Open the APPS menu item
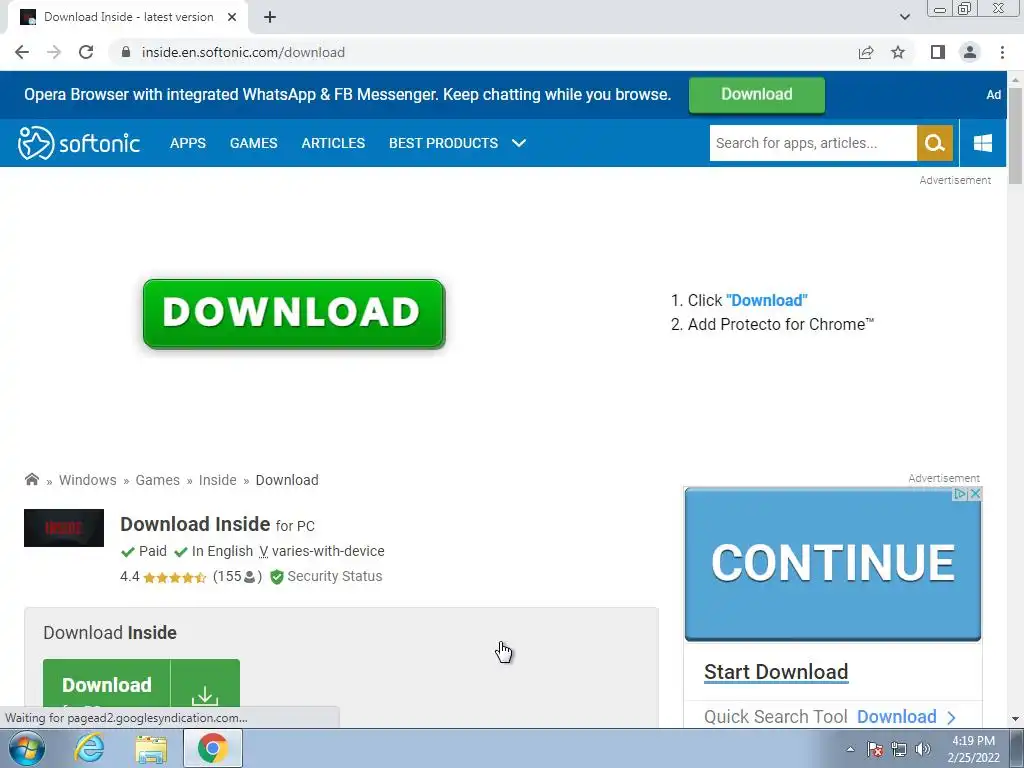 [188, 143]
